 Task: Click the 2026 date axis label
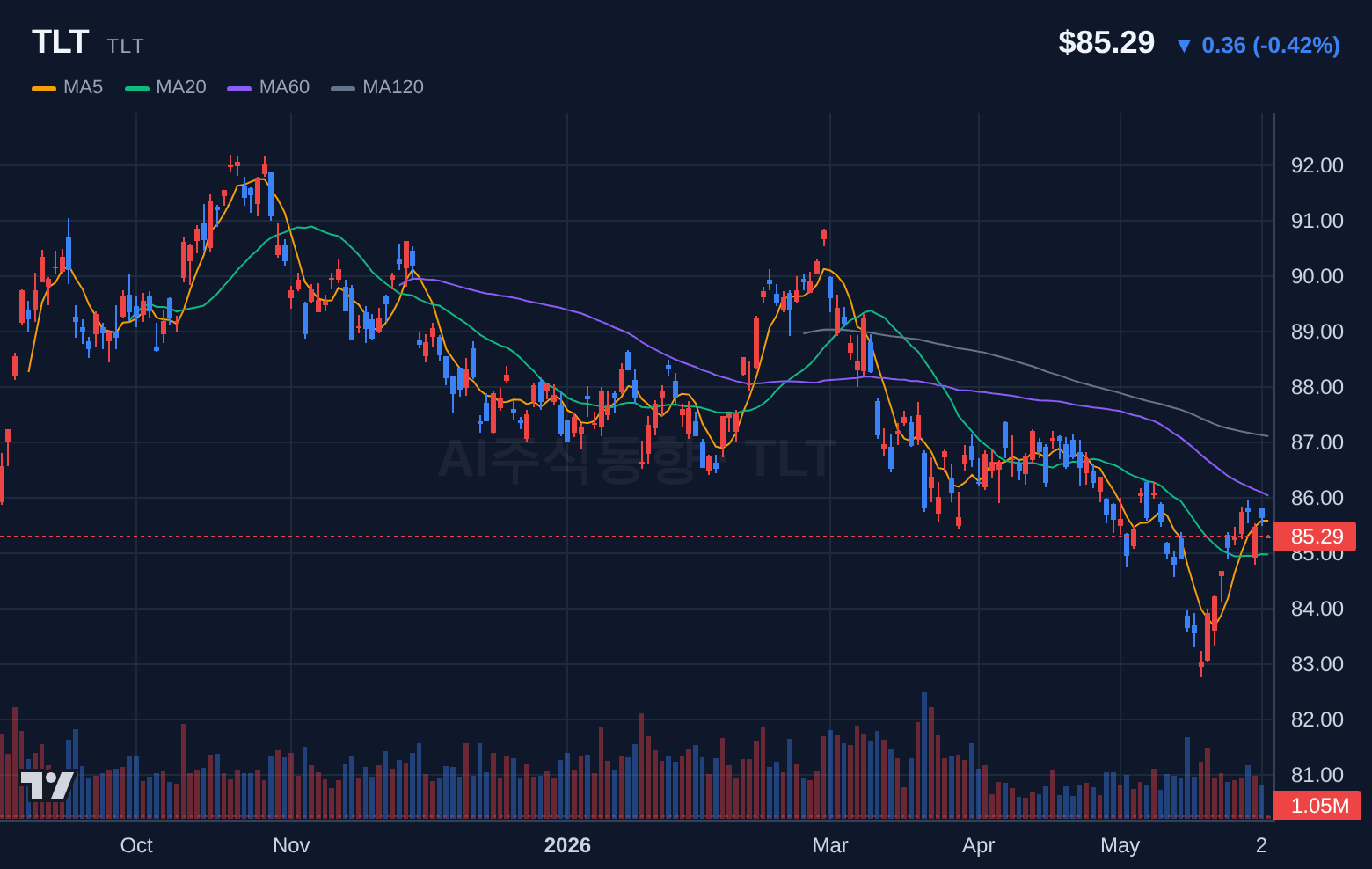click(x=567, y=845)
